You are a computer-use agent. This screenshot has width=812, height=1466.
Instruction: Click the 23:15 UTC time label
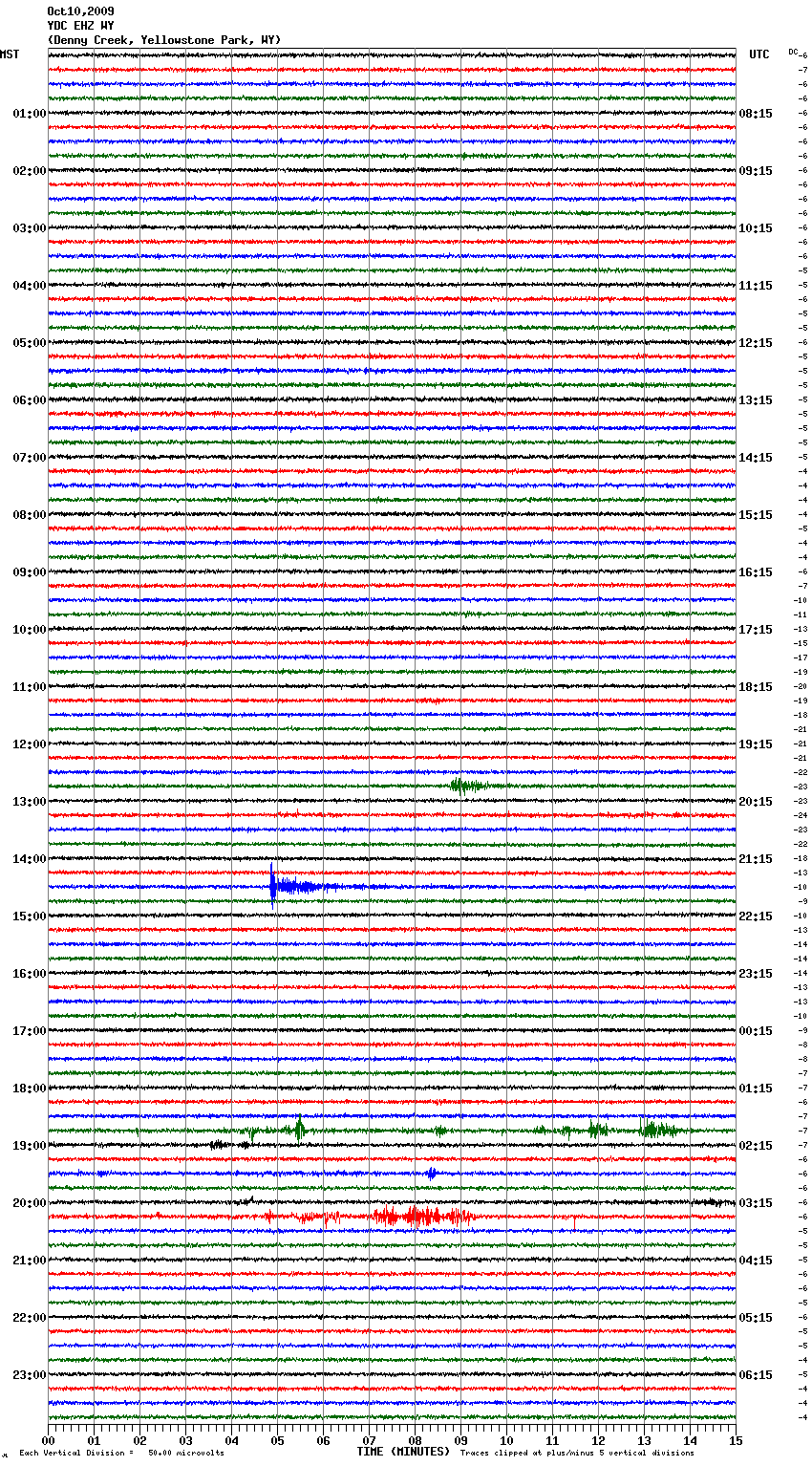[x=756, y=974]
